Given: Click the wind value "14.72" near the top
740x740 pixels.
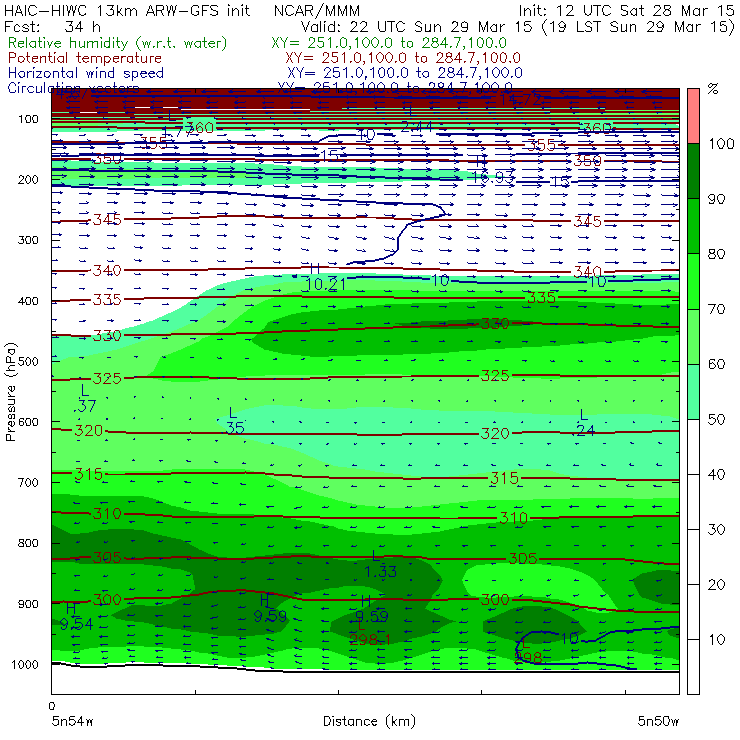Looking at the screenshot, I should pyautogui.click(x=520, y=100).
